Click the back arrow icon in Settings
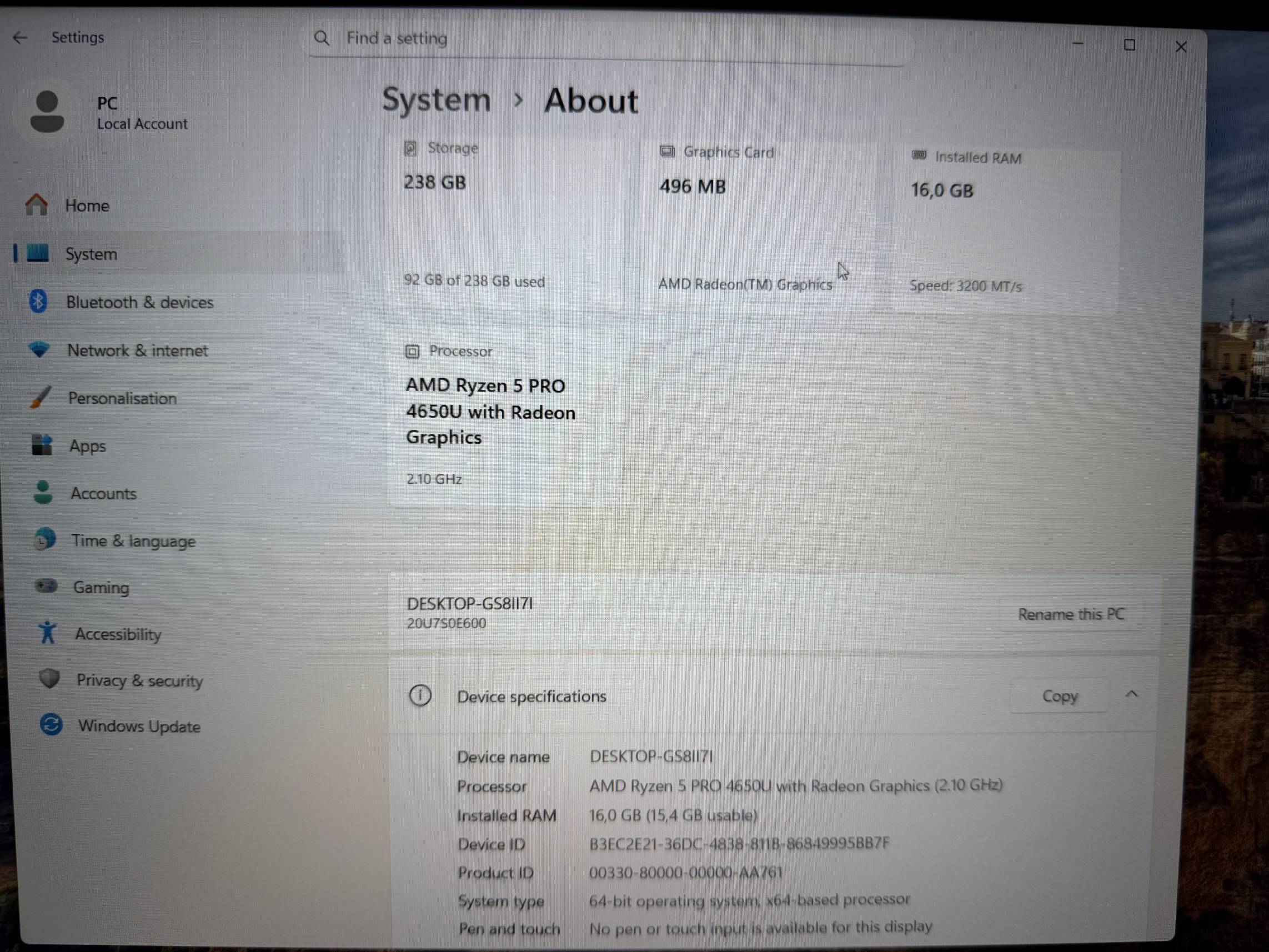 click(20, 38)
